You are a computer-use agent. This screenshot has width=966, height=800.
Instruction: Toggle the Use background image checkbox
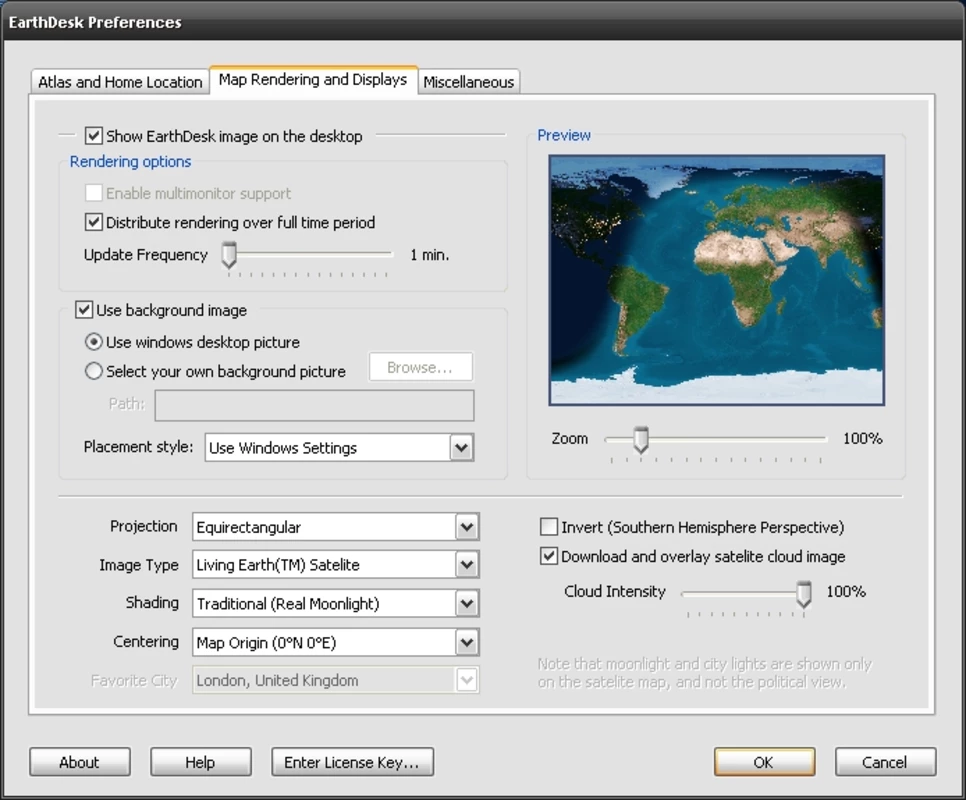coord(84,309)
